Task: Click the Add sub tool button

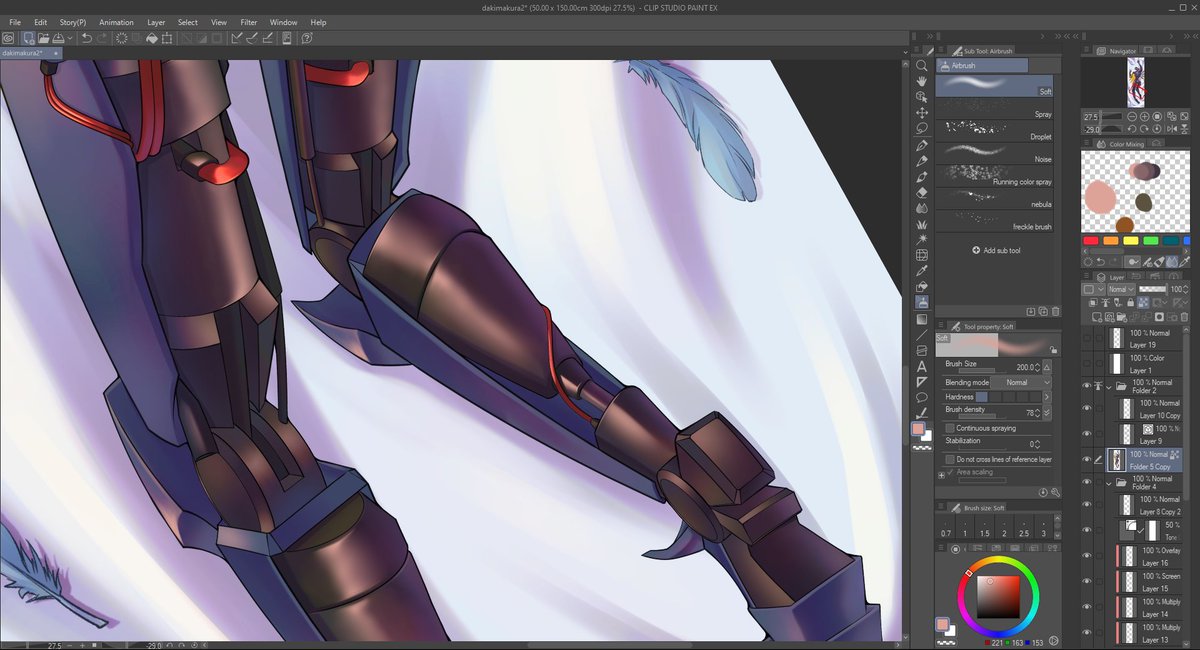Action: 995,250
